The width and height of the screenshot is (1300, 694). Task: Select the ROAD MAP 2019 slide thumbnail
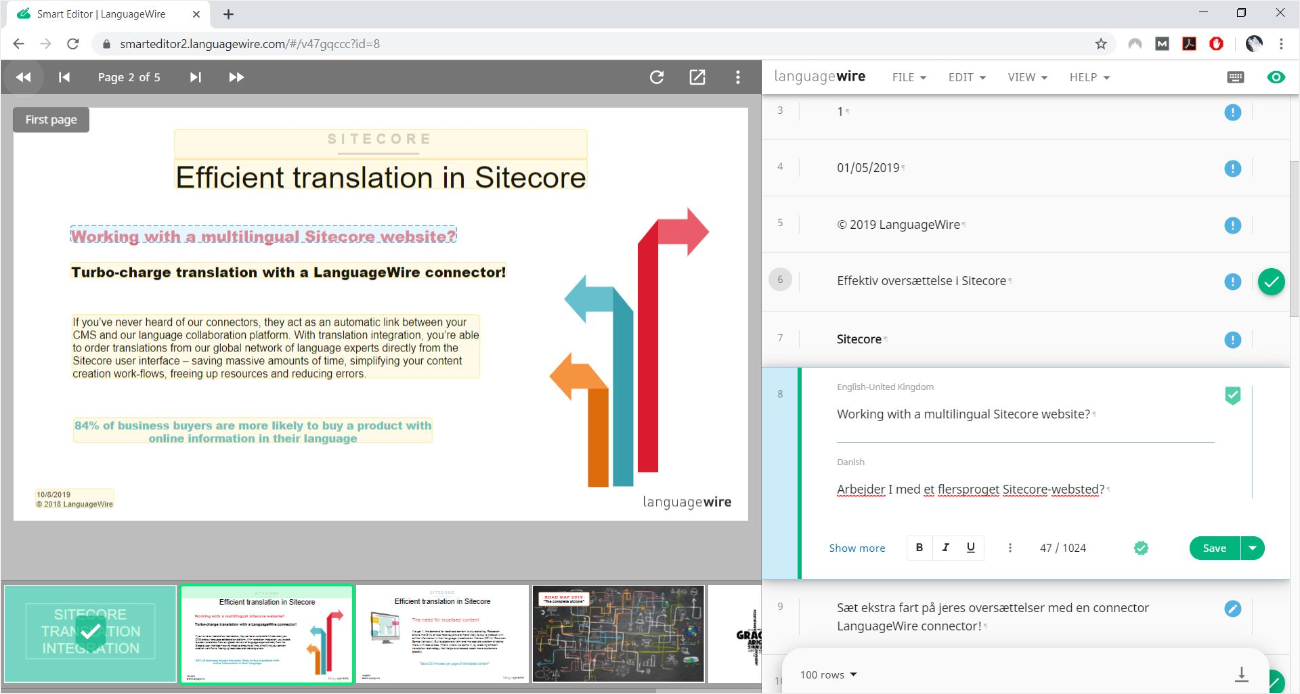click(618, 633)
